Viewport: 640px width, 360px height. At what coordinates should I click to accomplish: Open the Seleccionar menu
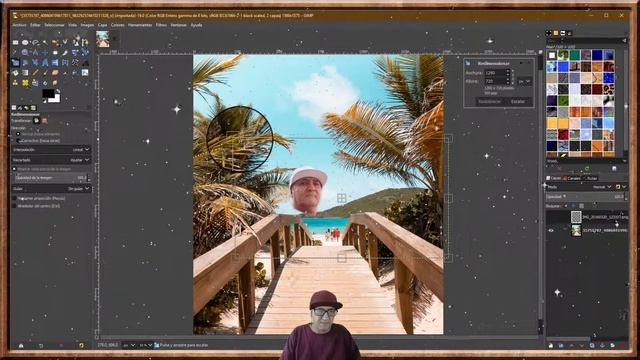click(54, 25)
